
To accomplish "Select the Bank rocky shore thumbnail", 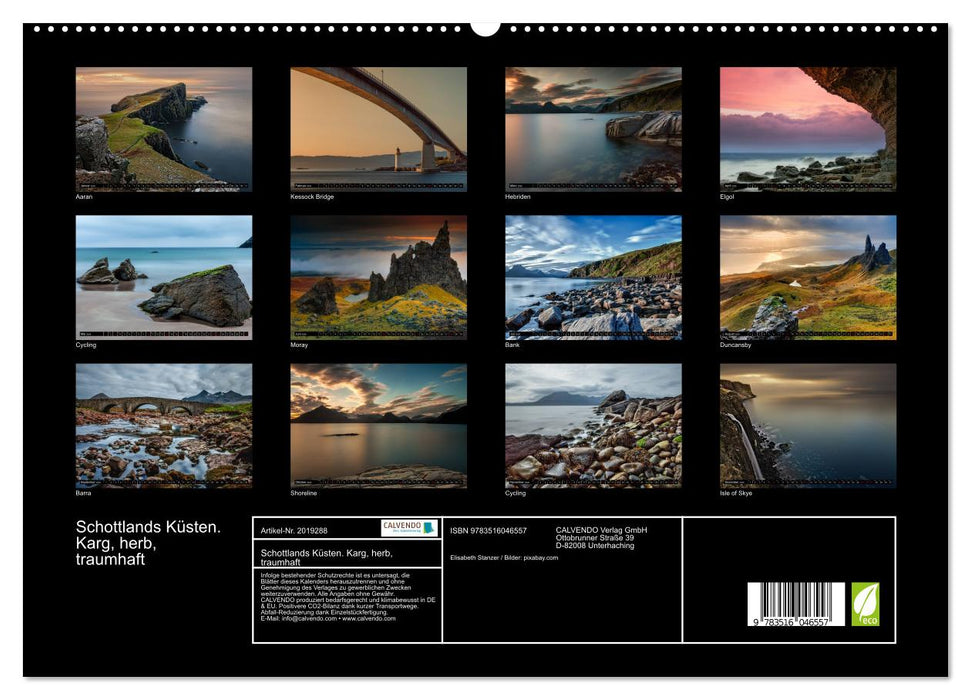I will click(x=593, y=277).
